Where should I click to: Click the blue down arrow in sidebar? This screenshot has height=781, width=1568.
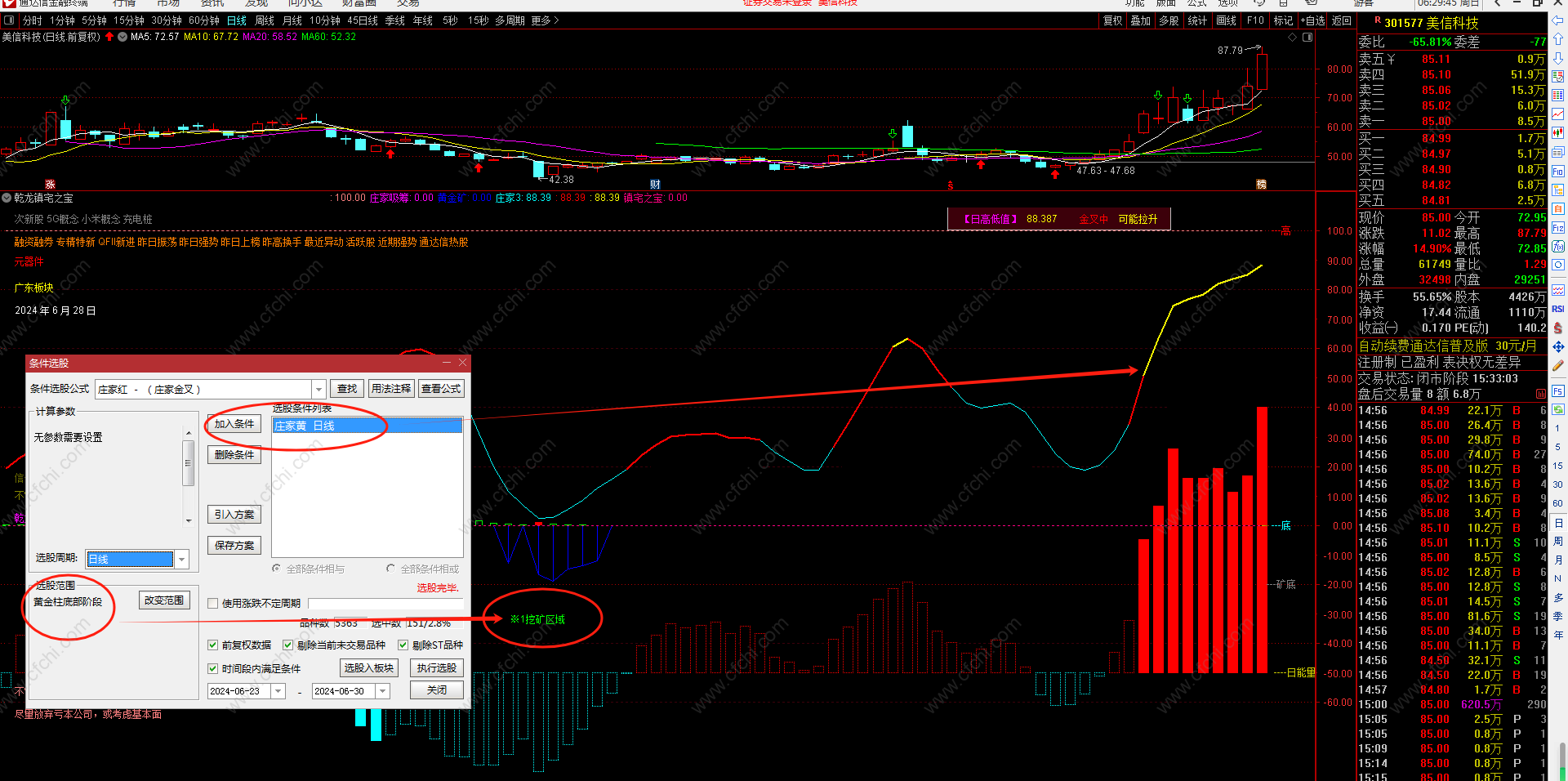1558,58
